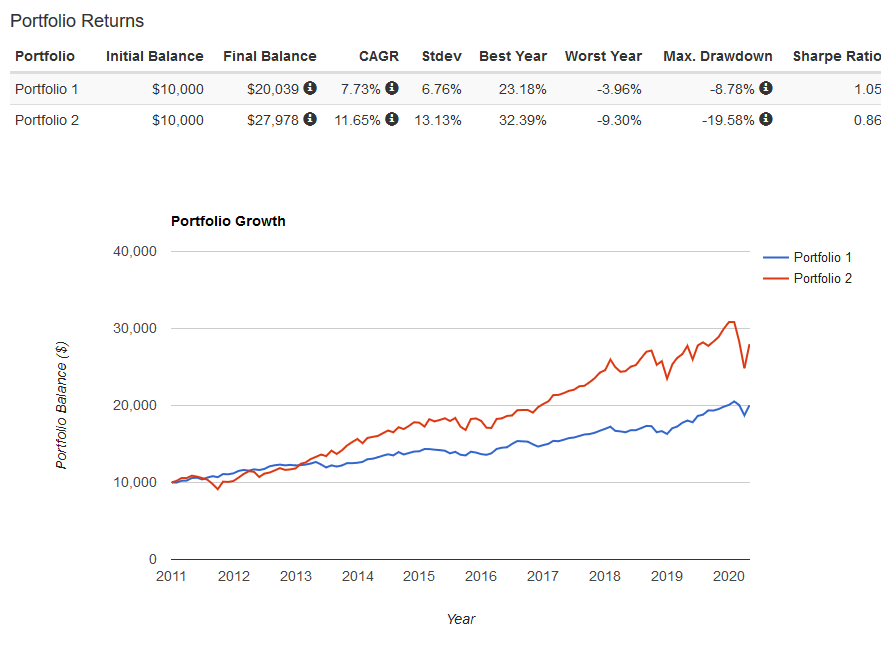This screenshot has width=881, height=647.
Task: Click the Sharpe Ratio column header
Action: [836, 56]
